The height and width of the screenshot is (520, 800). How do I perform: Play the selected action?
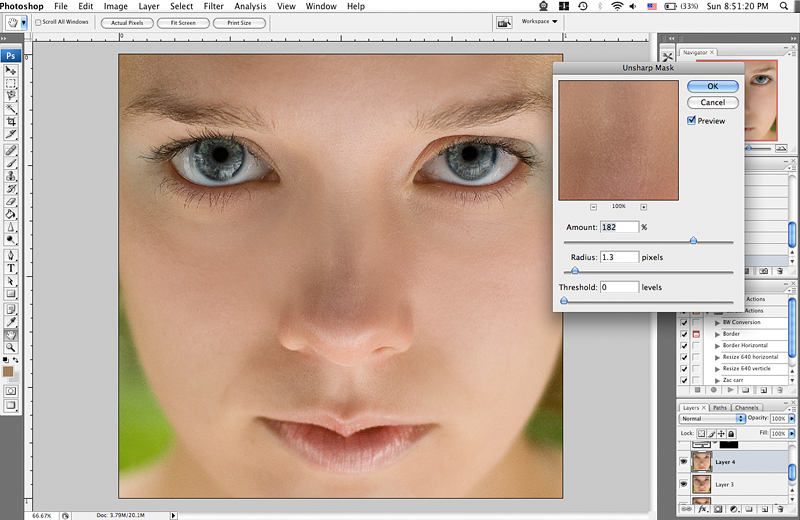click(x=730, y=390)
